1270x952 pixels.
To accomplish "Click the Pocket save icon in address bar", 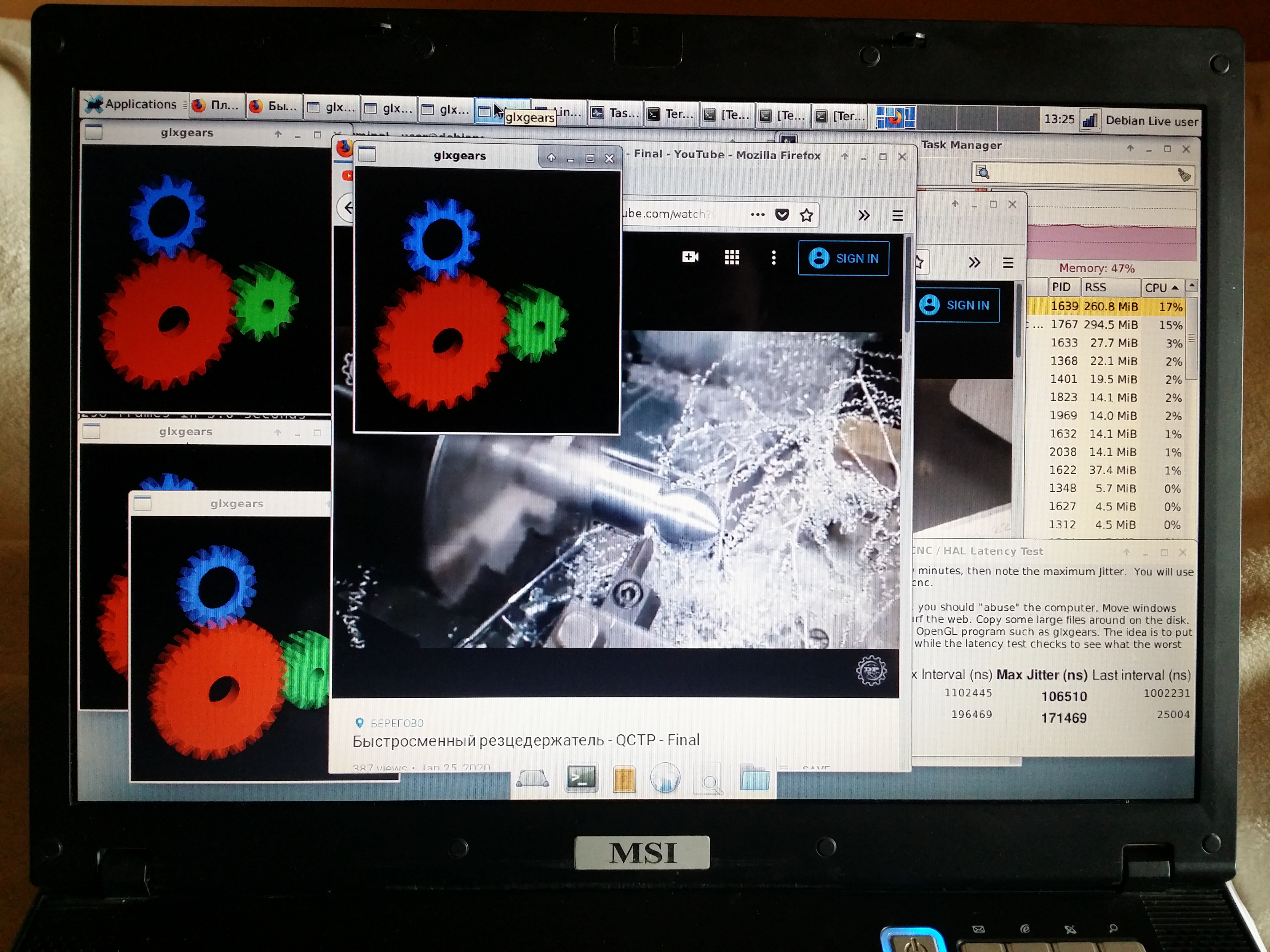I will [781, 215].
